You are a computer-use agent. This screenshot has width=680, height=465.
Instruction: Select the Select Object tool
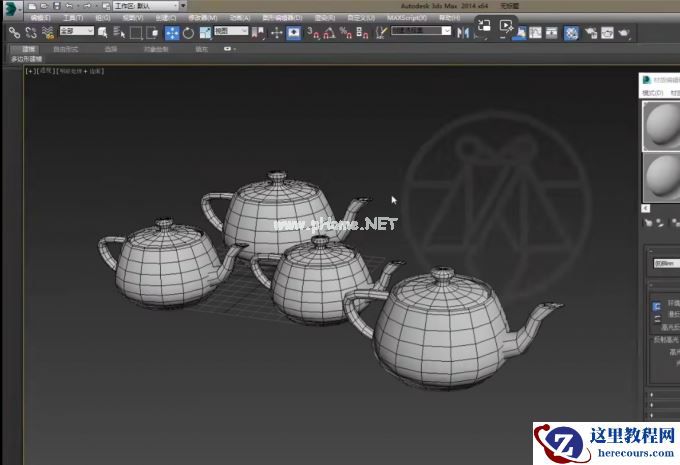pos(102,32)
